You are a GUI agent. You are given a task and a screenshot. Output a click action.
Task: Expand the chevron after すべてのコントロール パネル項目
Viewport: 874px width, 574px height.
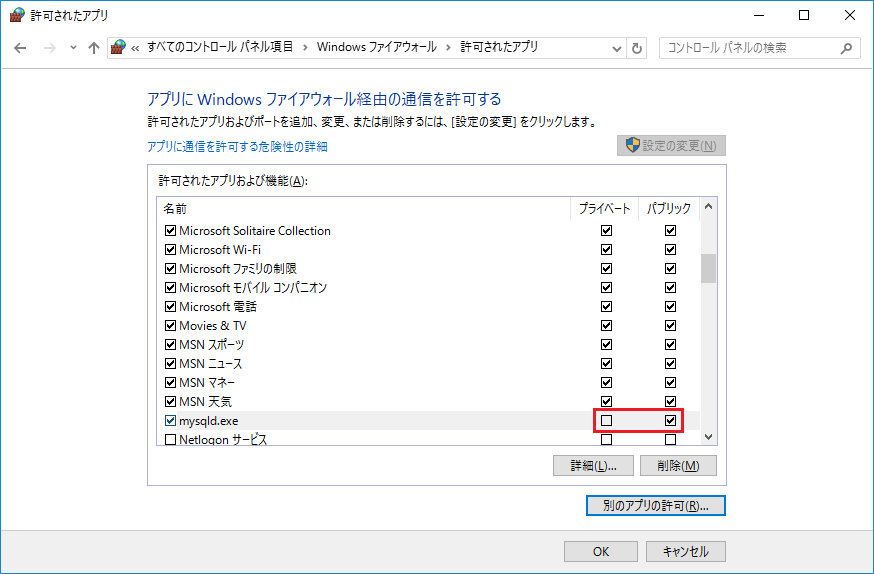[305, 48]
